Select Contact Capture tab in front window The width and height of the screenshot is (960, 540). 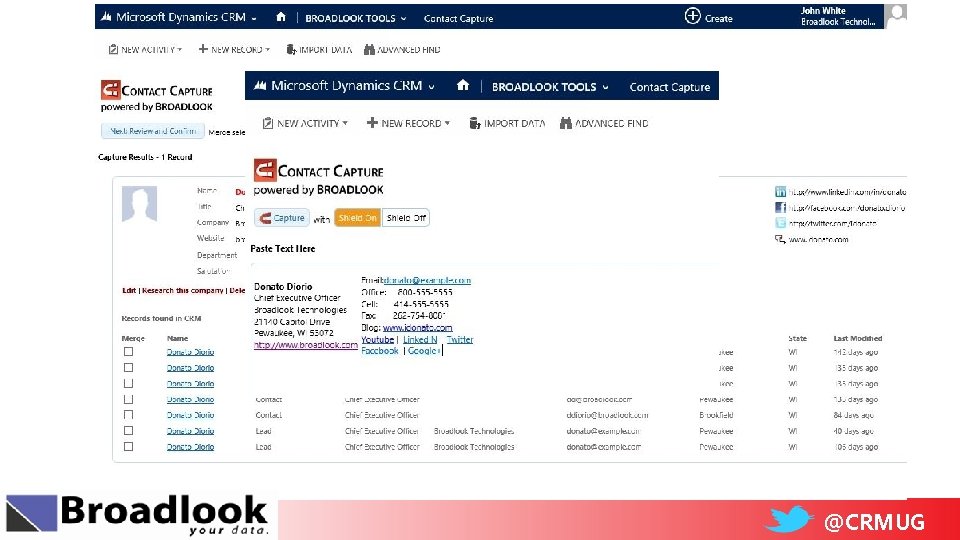[x=670, y=87]
